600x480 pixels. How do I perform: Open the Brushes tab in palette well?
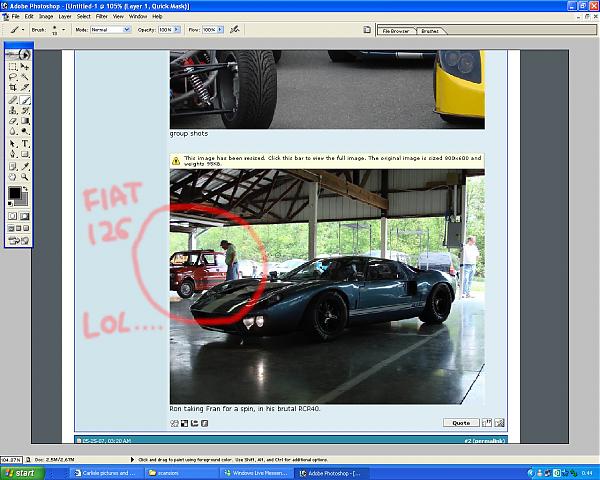[430, 31]
